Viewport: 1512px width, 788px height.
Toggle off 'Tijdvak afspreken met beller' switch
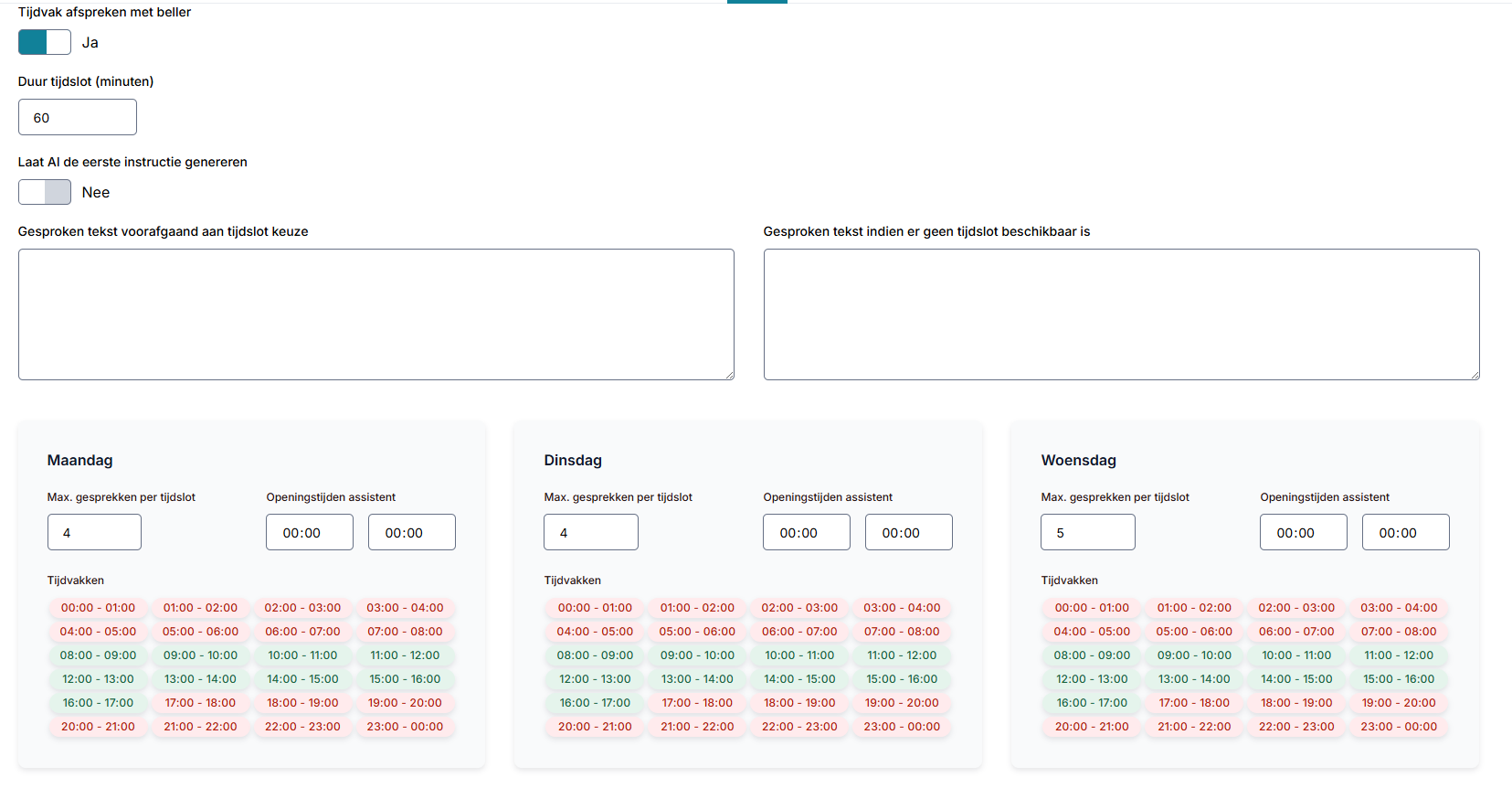(x=45, y=42)
